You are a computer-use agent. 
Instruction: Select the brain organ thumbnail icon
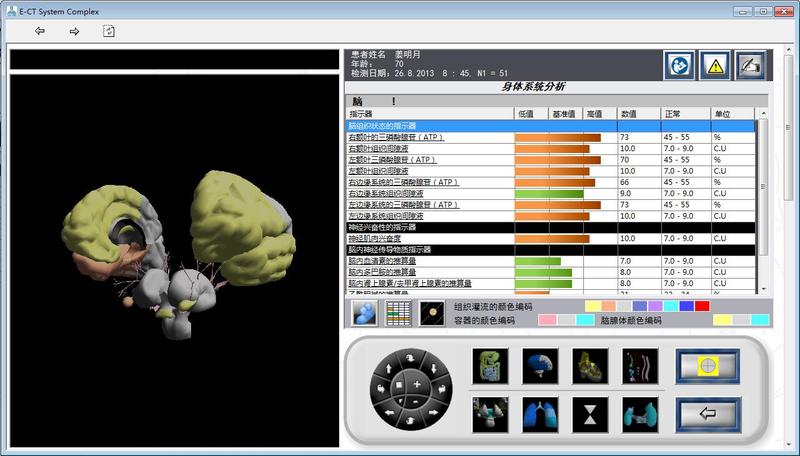click(x=540, y=366)
